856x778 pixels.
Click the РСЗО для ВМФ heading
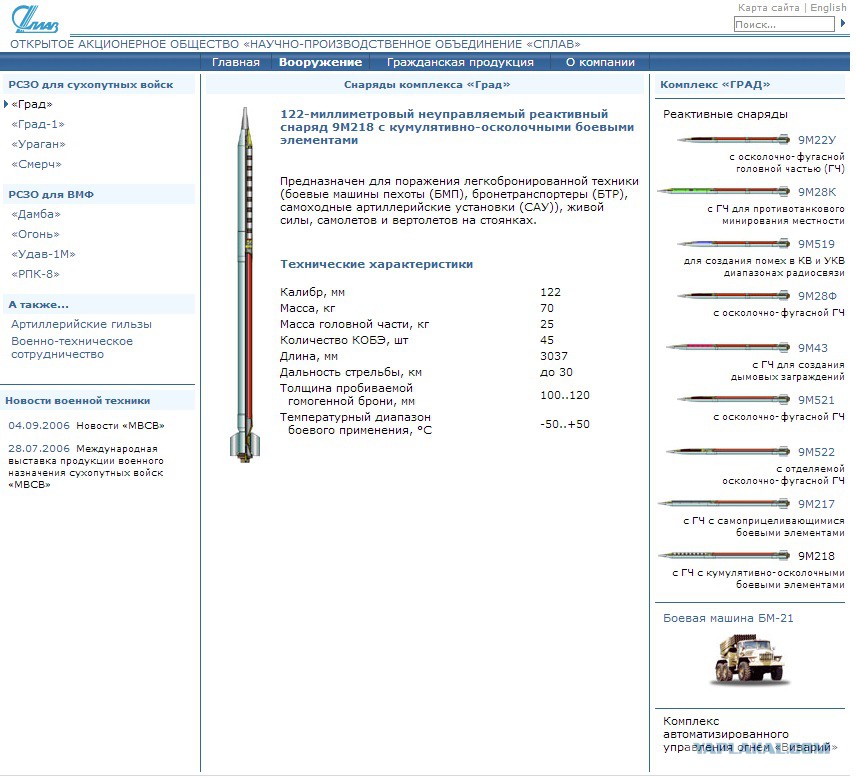(x=51, y=194)
